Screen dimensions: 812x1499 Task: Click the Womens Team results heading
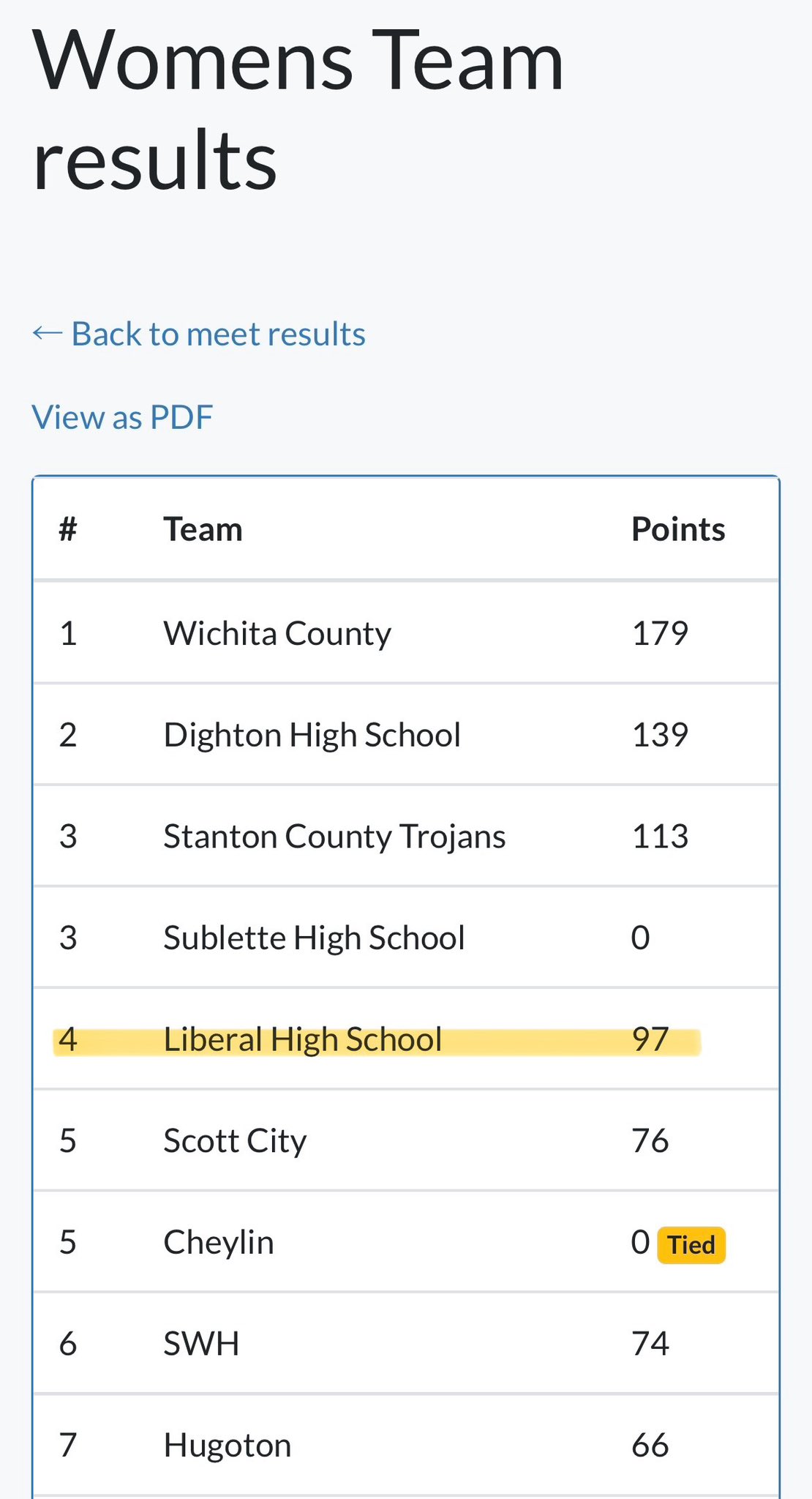[298, 110]
